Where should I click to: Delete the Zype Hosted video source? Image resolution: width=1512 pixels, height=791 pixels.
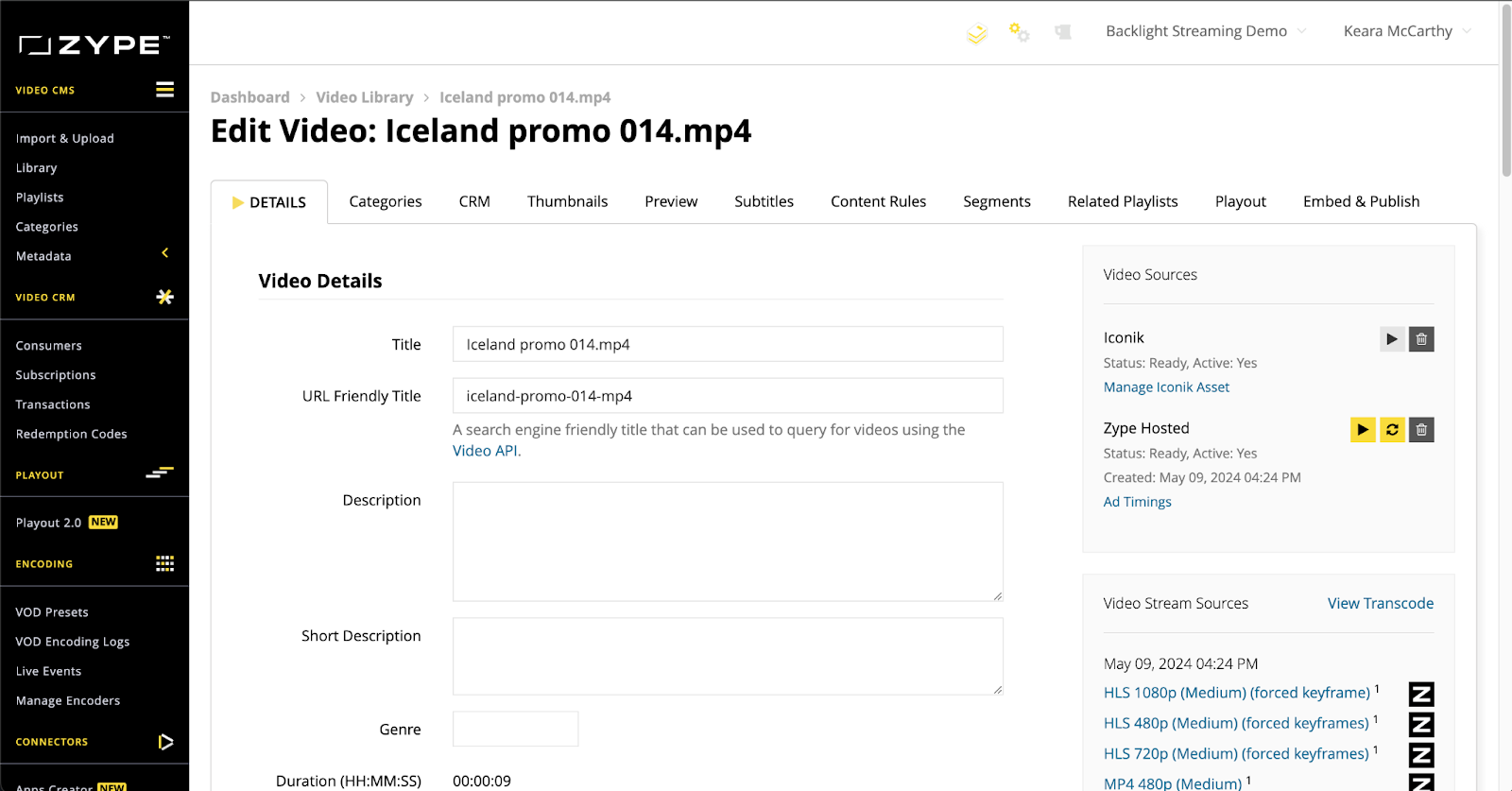[1421, 430]
